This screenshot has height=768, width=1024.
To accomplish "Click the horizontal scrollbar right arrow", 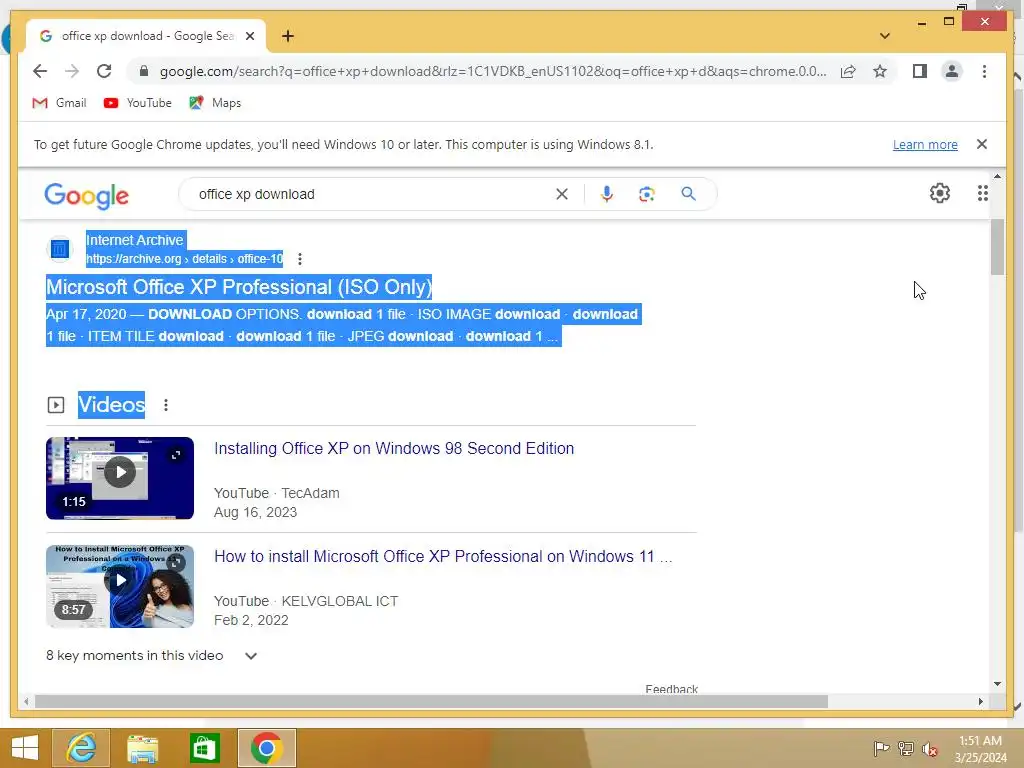I will click(x=980, y=701).
